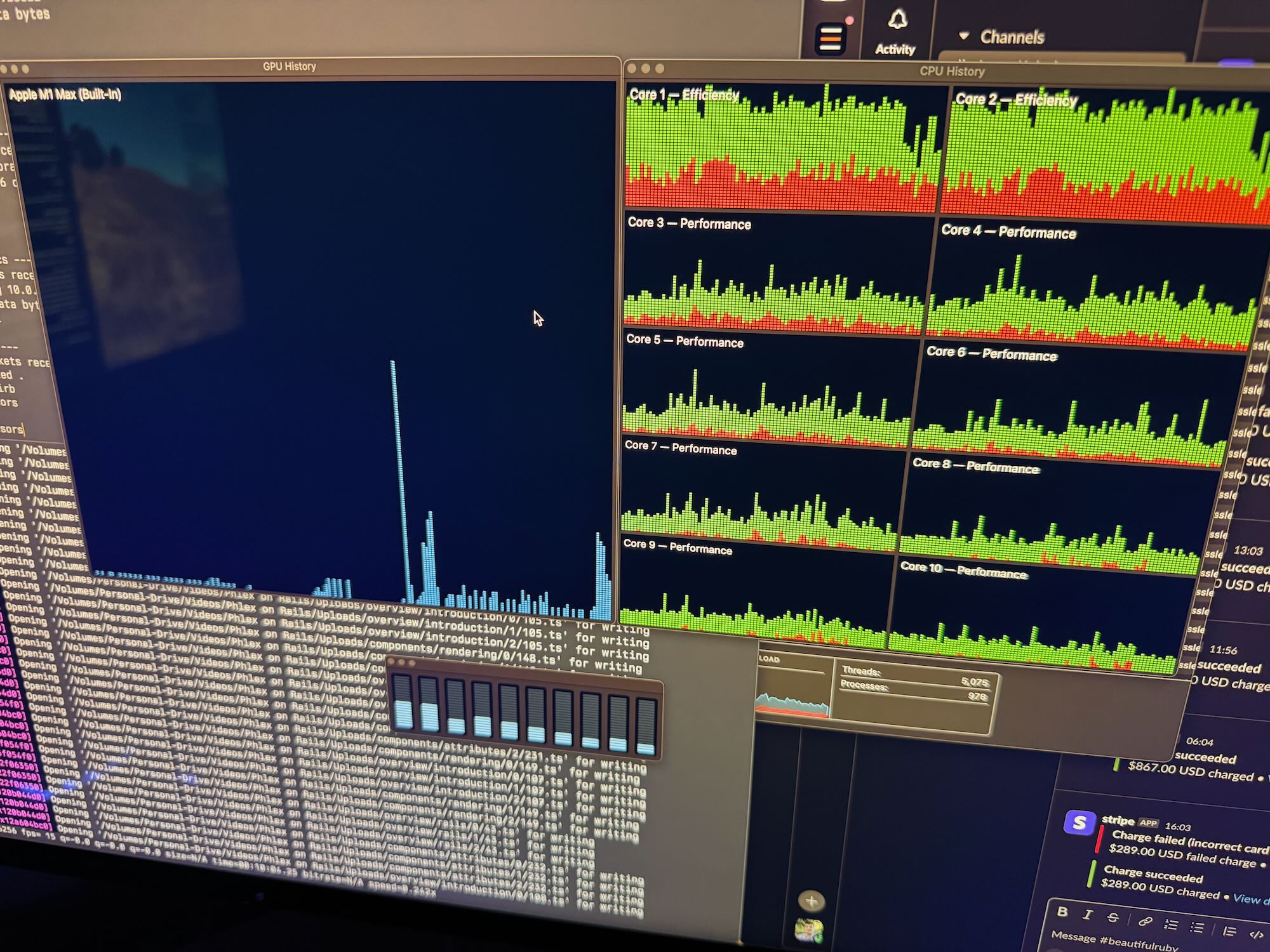Click the floating CPU usage bars window
The image size is (1270, 952).
click(x=524, y=709)
